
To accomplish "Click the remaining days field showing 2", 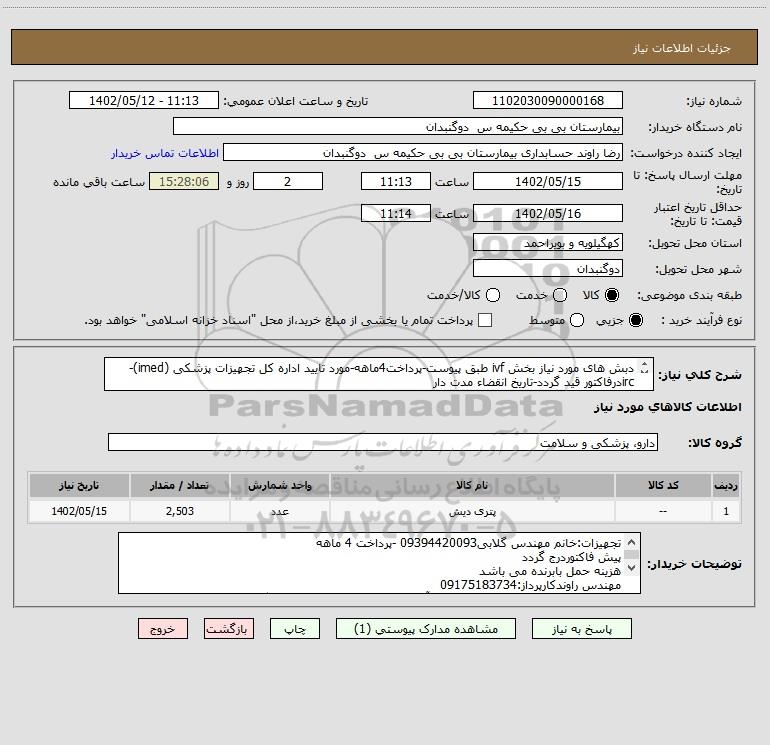I will pos(287,182).
